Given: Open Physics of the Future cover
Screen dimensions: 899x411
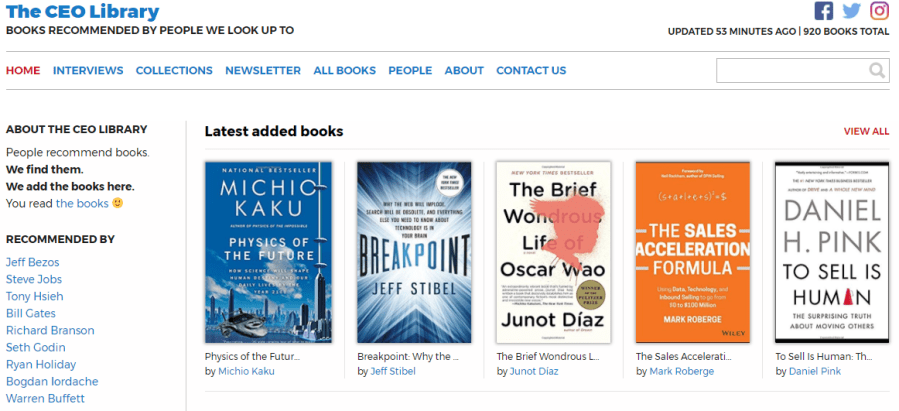Looking at the screenshot, I should click(268, 252).
